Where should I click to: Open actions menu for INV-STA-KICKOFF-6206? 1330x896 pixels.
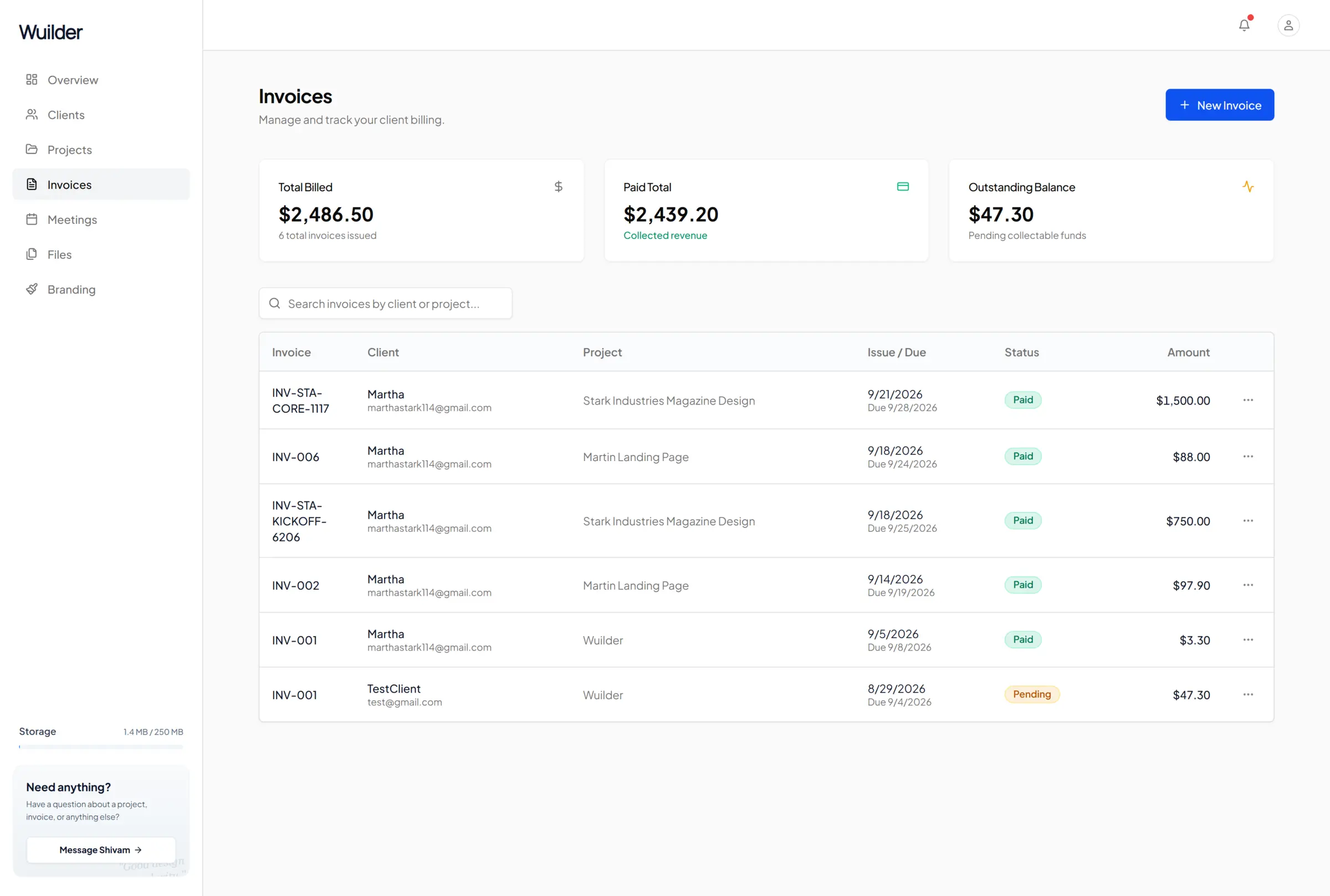[1248, 520]
